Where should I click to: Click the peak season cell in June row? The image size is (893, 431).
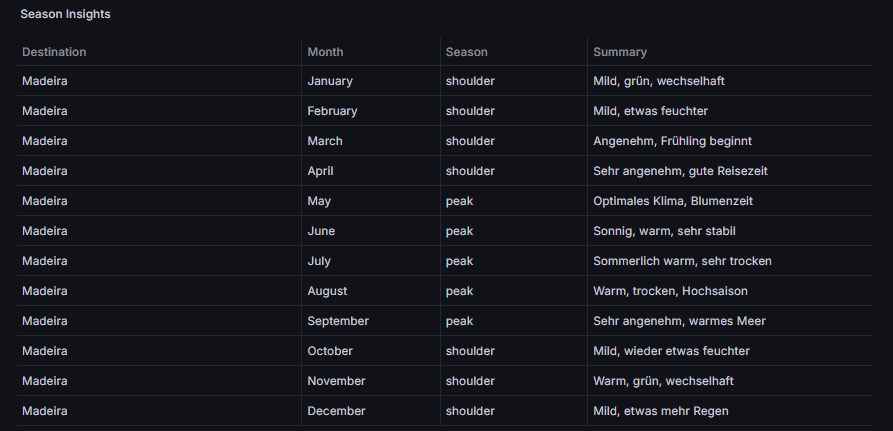click(x=459, y=231)
